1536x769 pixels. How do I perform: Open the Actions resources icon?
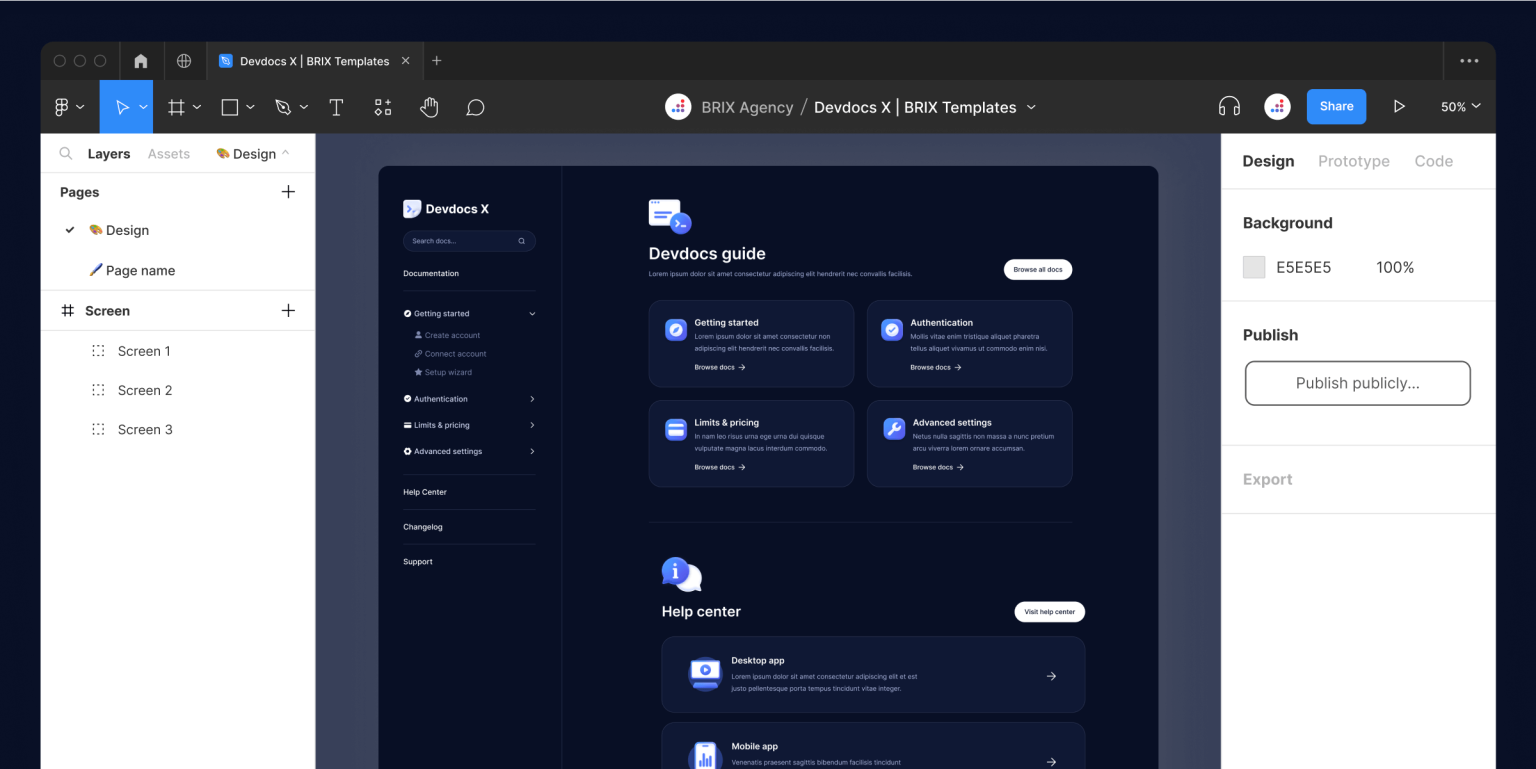click(382, 106)
